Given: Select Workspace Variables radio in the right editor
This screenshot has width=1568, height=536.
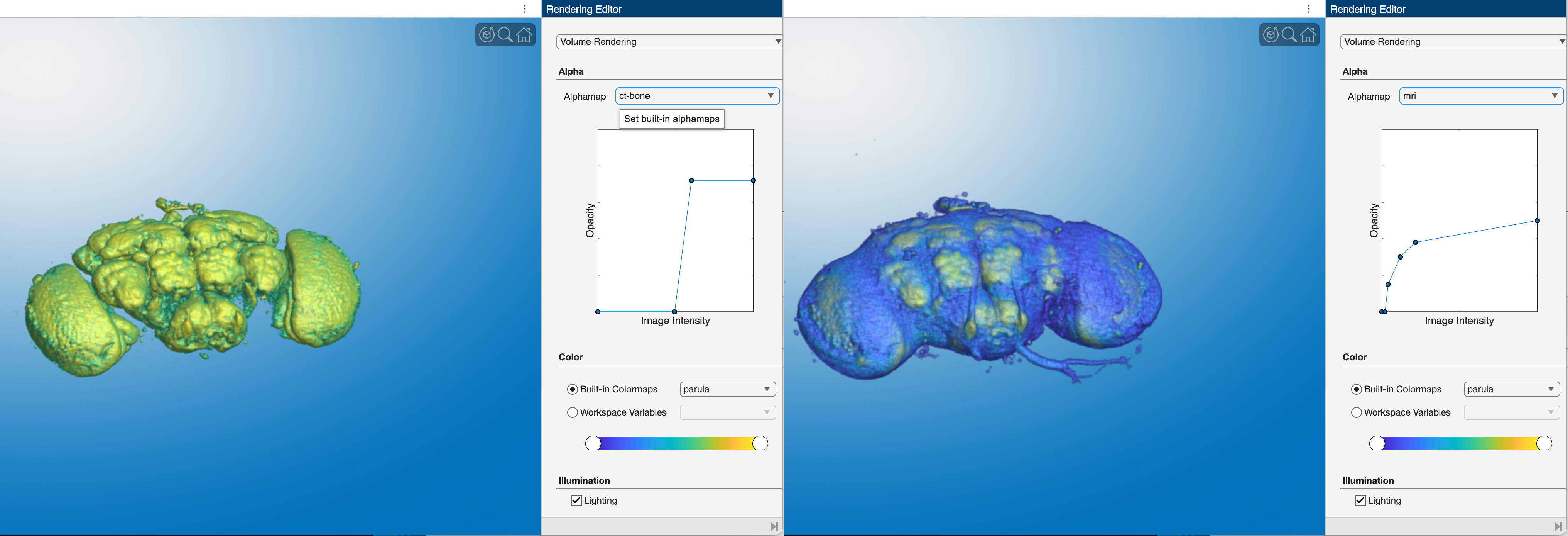Looking at the screenshot, I should [x=1356, y=412].
